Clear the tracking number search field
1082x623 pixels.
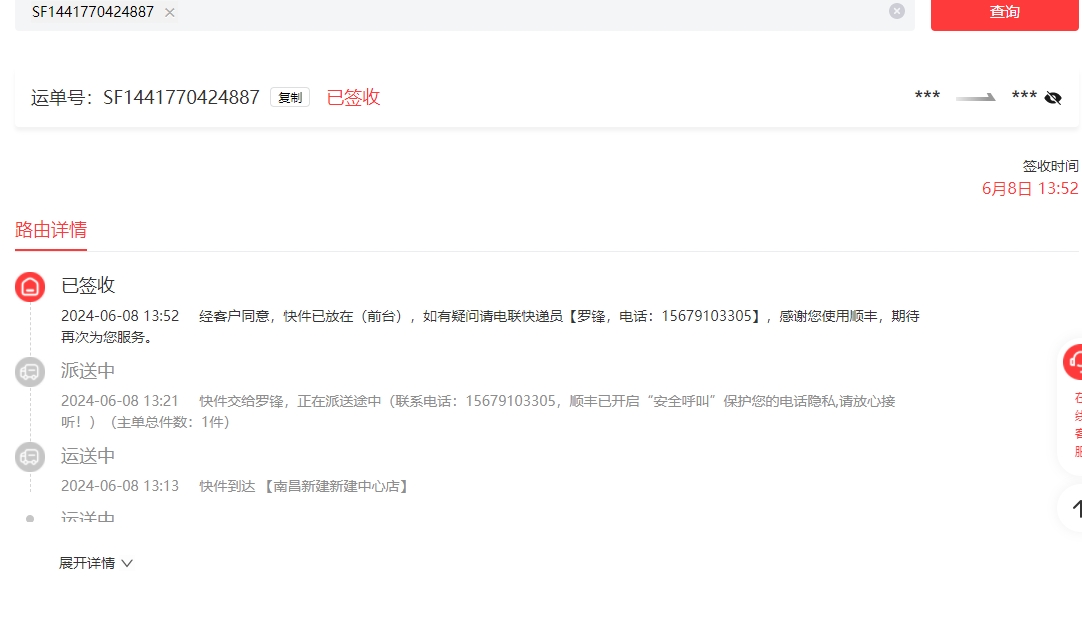tap(896, 11)
